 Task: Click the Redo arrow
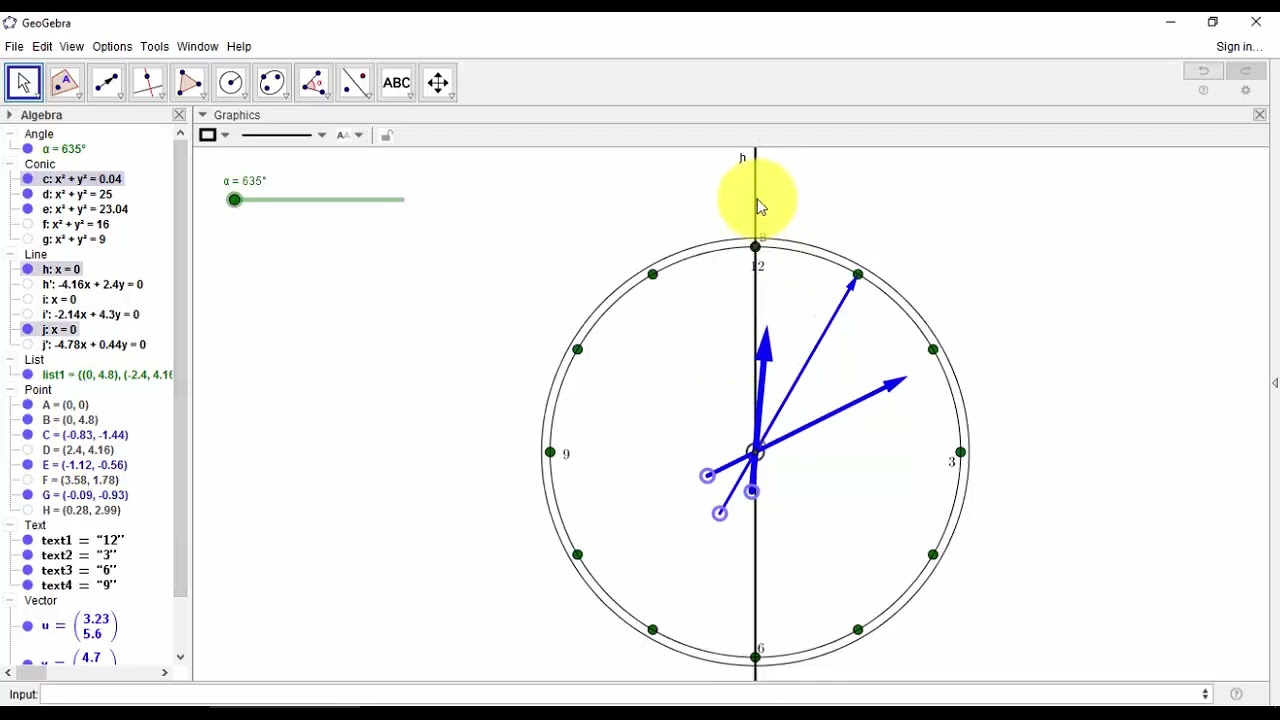pos(1246,71)
